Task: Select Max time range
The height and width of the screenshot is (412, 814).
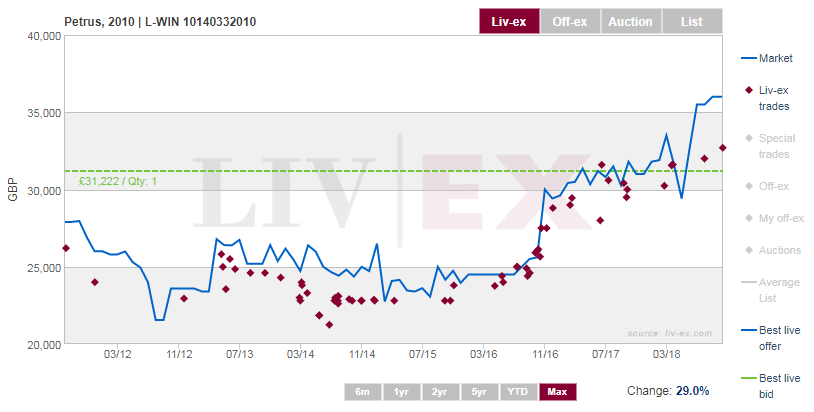Action: point(558,392)
